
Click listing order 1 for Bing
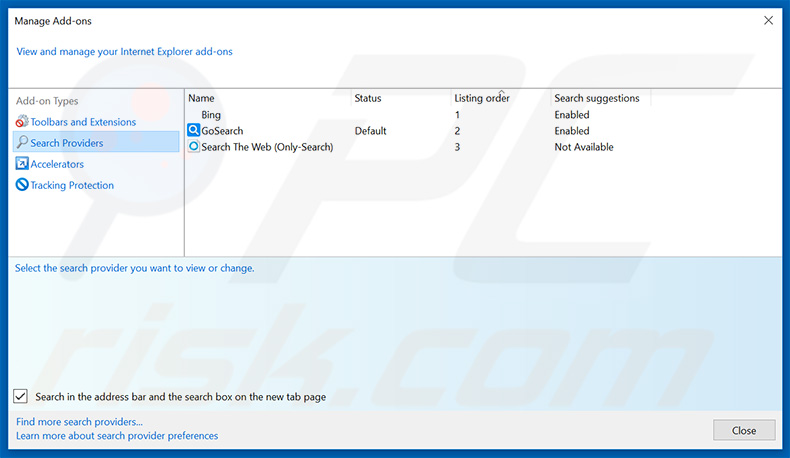[x=457, y=115]
